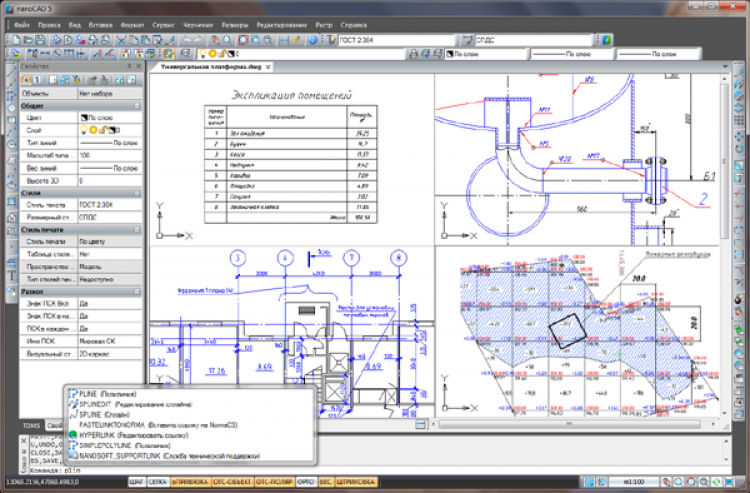Toggle ШАГ snap mode in status bar
The image size is (750, 493).
click(x=137, y=482)
